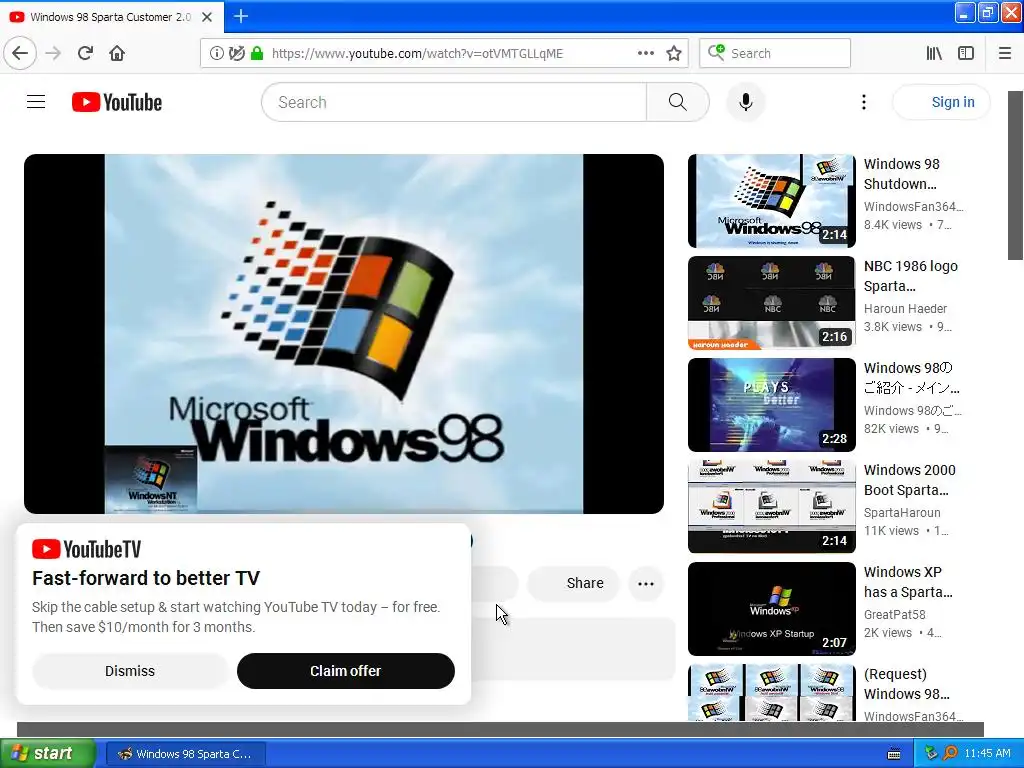Show site information icon in address bar
The height and width of the screenshot is (768, 1024).
pos(216,54)
